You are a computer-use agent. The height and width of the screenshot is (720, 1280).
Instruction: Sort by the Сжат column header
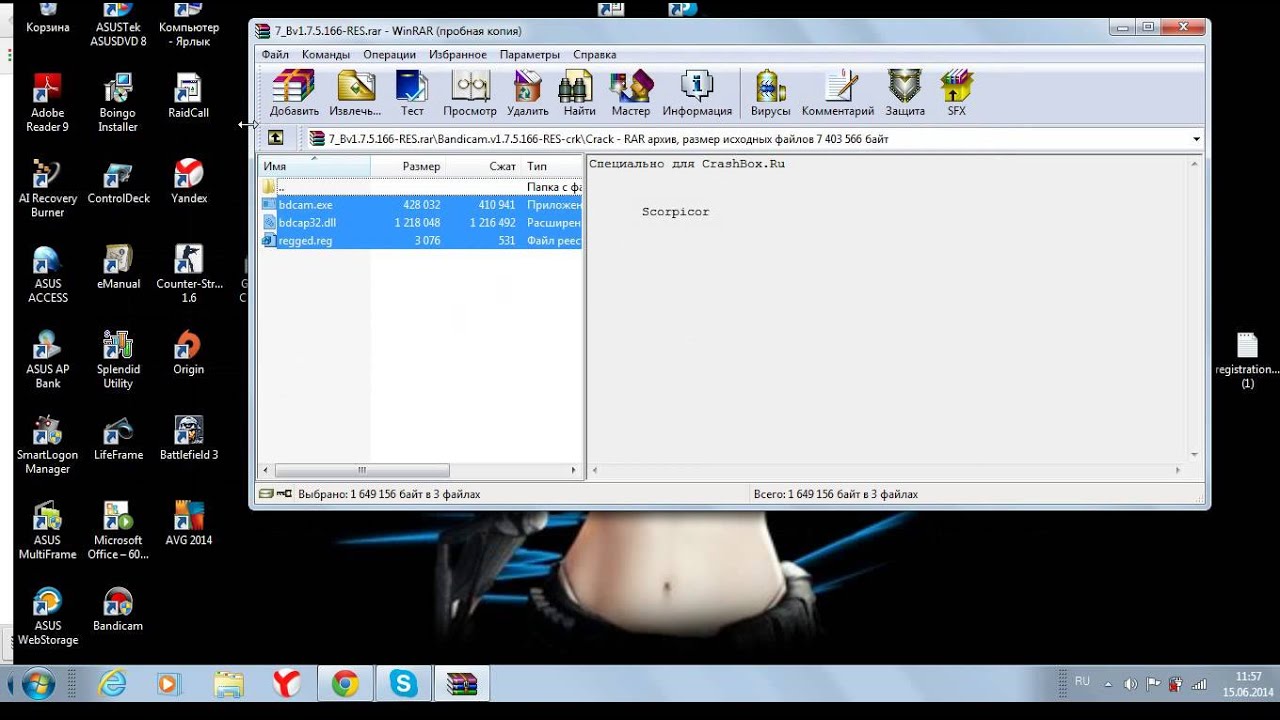coord(484,166)
